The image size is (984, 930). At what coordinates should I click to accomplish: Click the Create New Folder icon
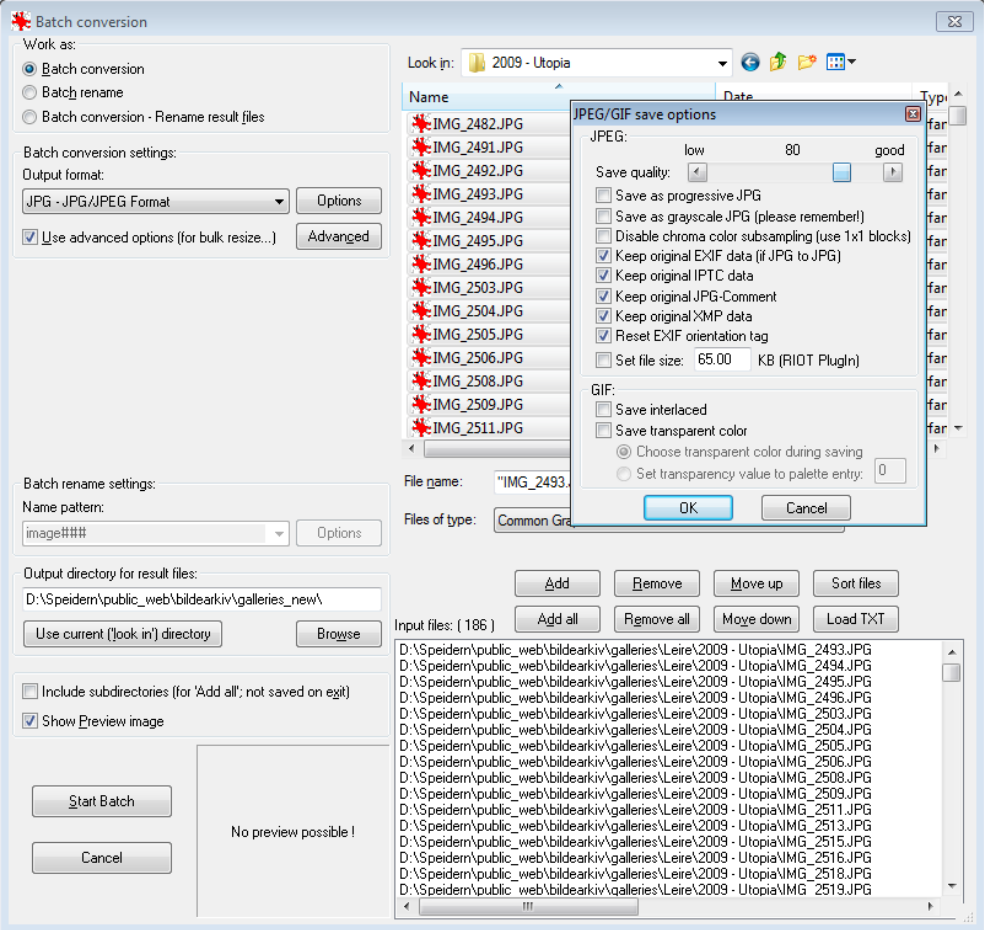point(807,63)
